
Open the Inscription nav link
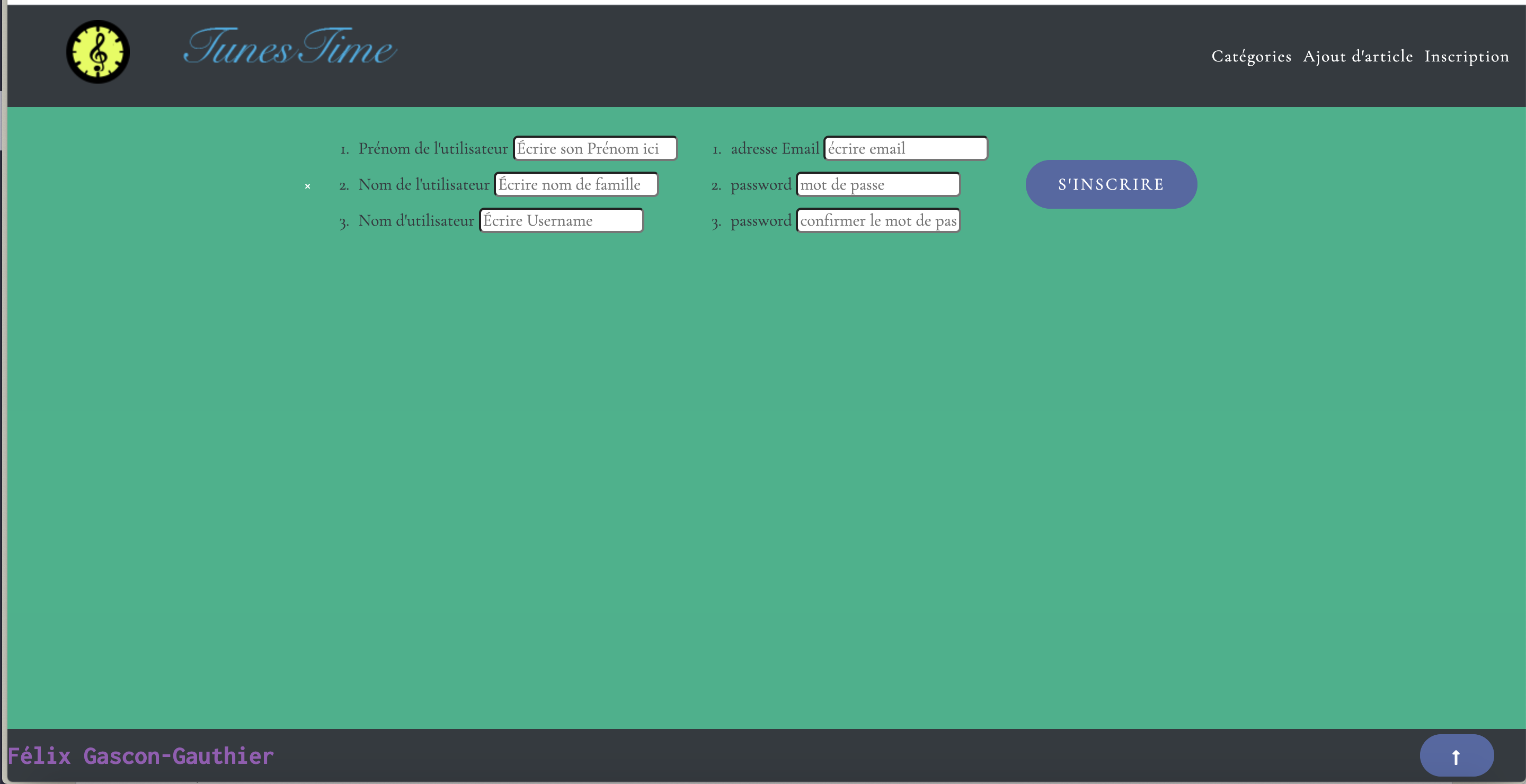1466,56
